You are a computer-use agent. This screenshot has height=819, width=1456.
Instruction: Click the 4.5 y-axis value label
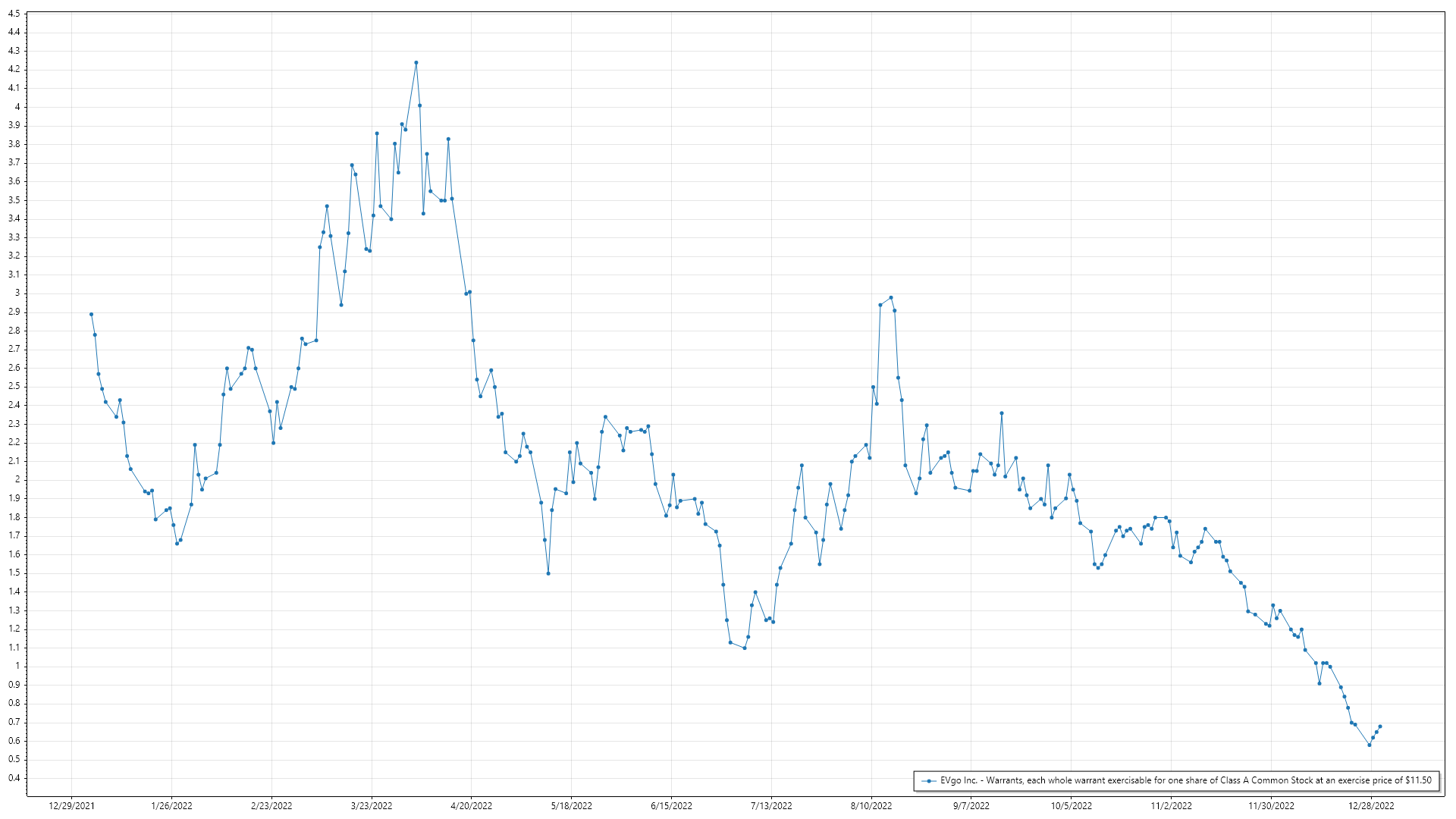click(14, 14)
